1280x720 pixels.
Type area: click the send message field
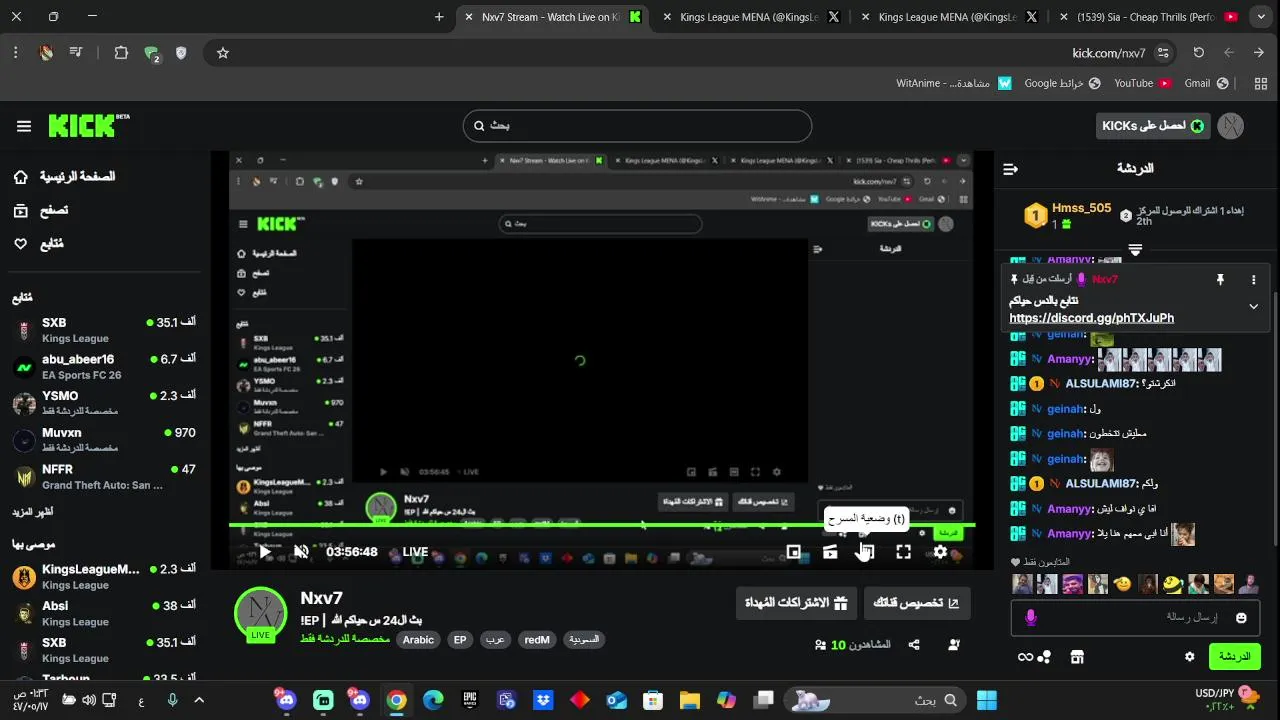pyautogui.click(x=1135, y=618)
